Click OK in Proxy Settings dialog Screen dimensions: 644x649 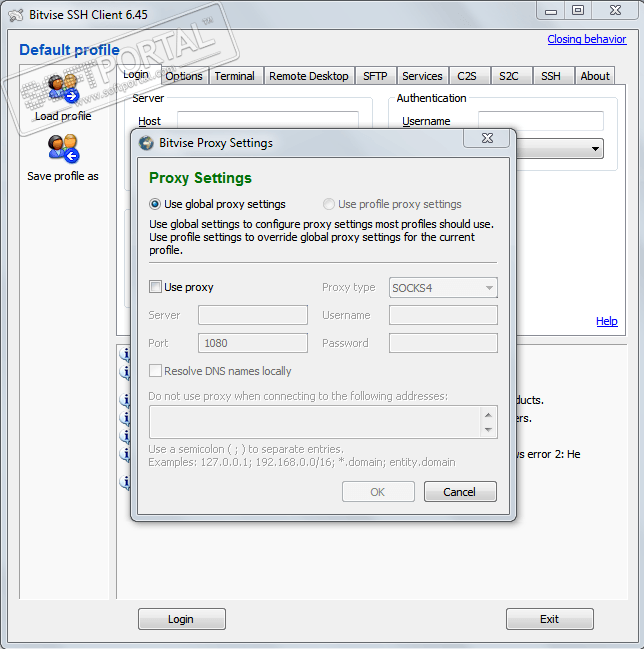(378, 492)
